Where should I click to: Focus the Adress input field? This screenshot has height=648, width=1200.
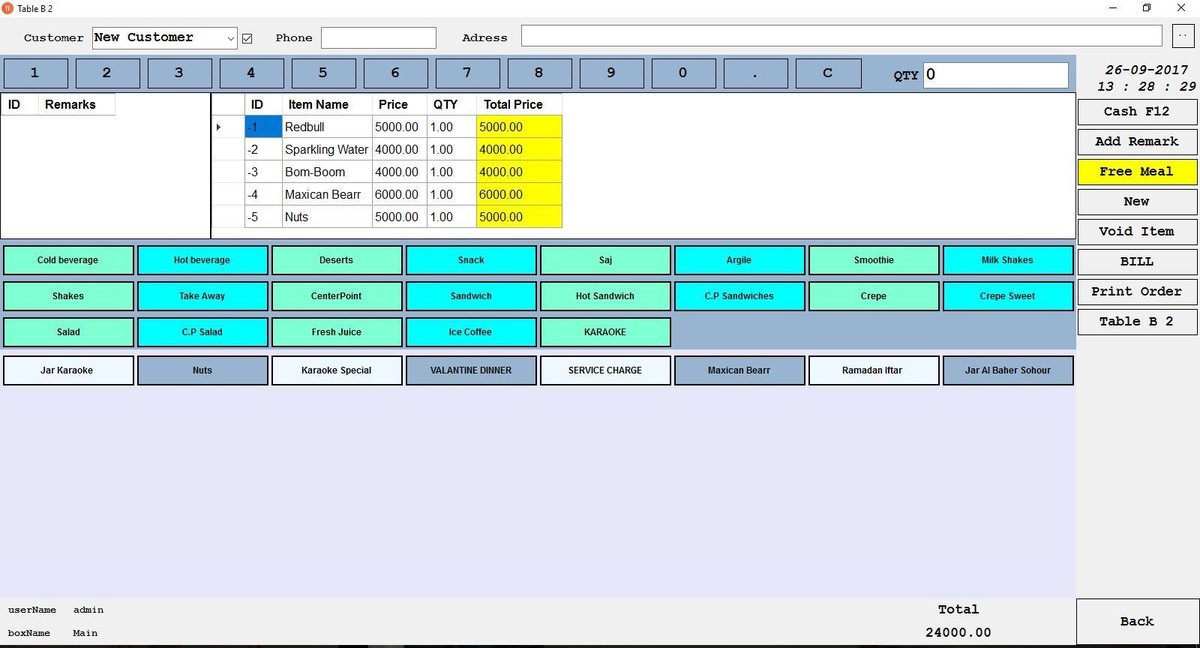[841, 36]
